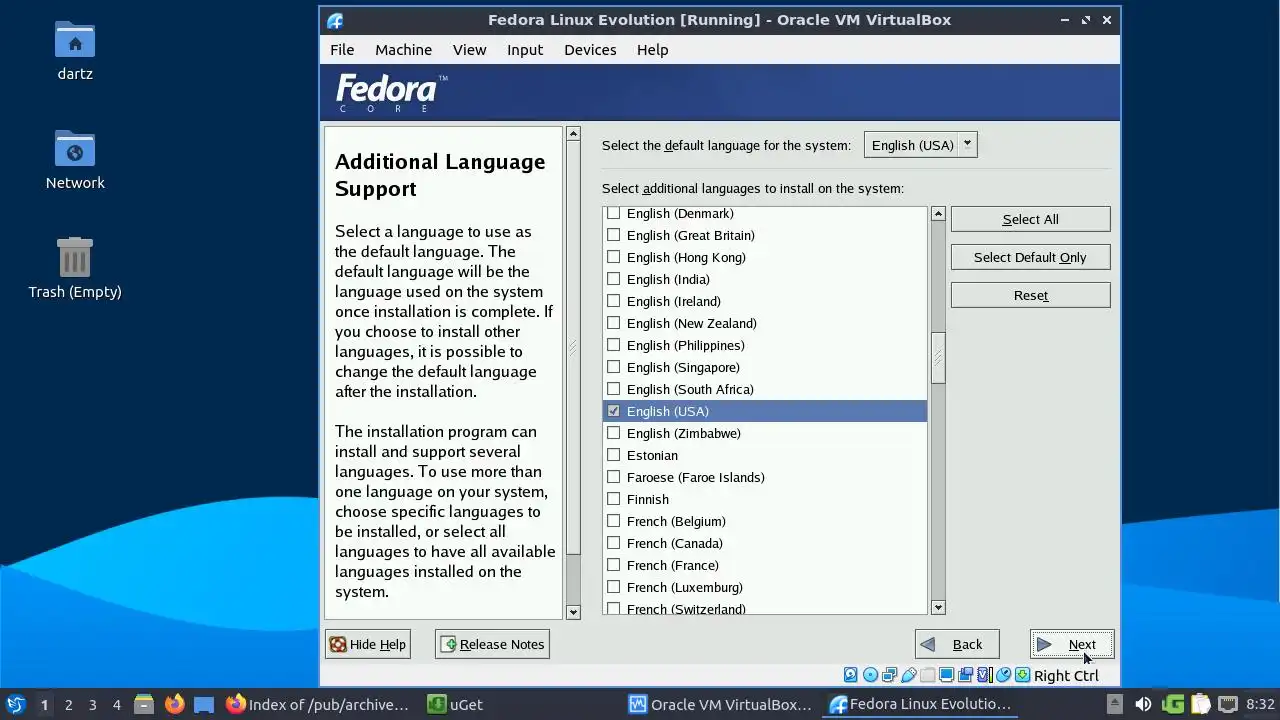Open the Devices menu
1280x720 pixels.
coord(590,50)
